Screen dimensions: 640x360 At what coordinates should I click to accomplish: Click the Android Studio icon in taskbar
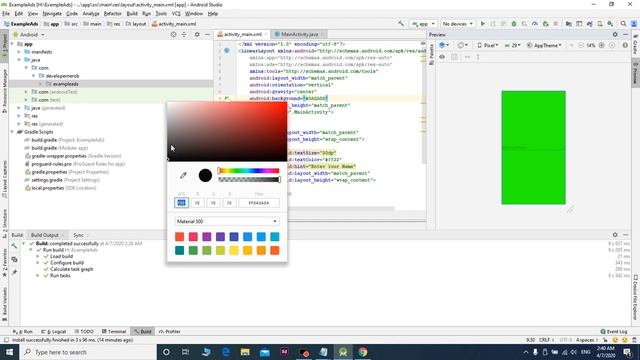(343, 352)
